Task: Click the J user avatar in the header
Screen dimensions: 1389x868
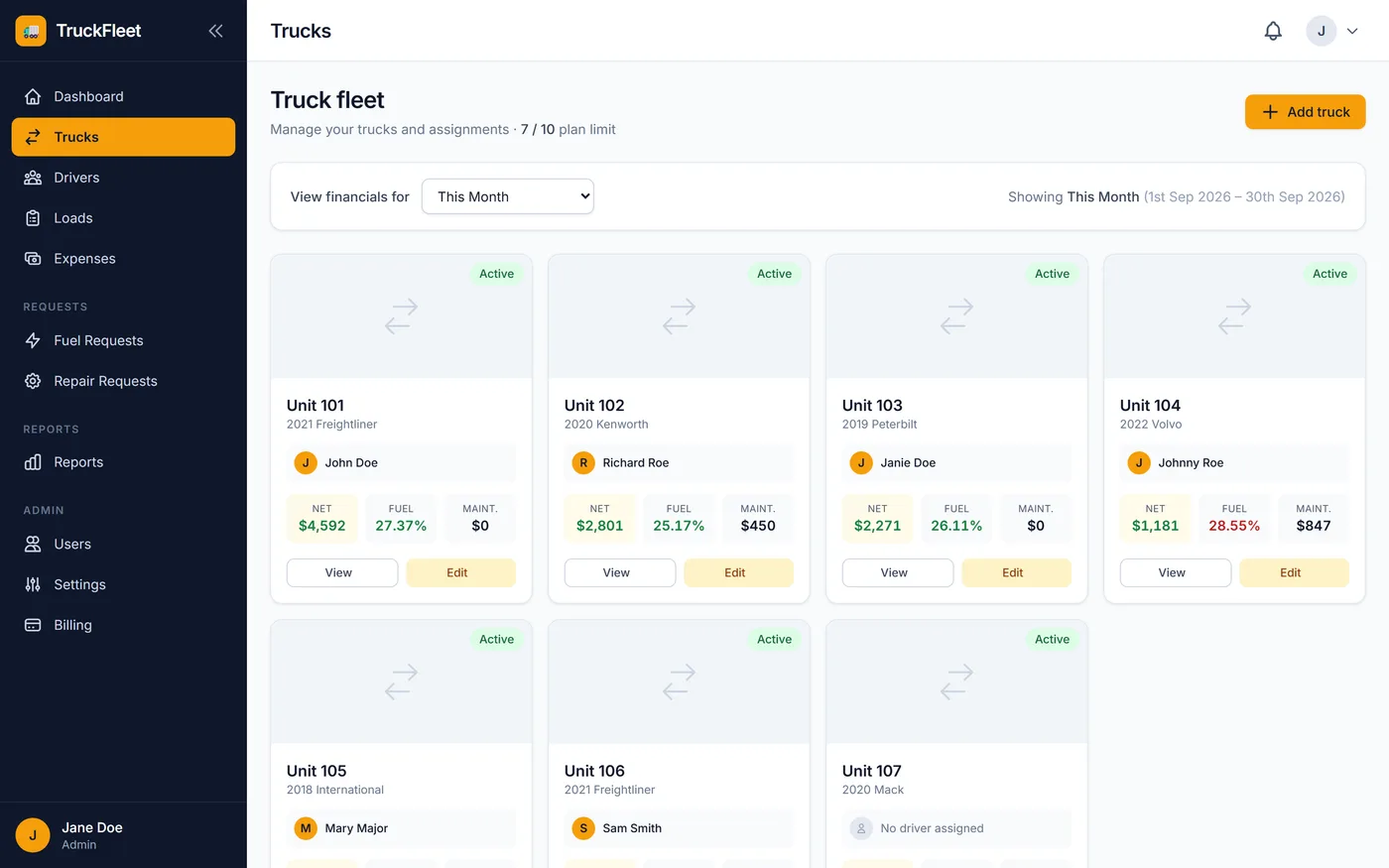Action: pyautogui.click(x=1321, y=31)
